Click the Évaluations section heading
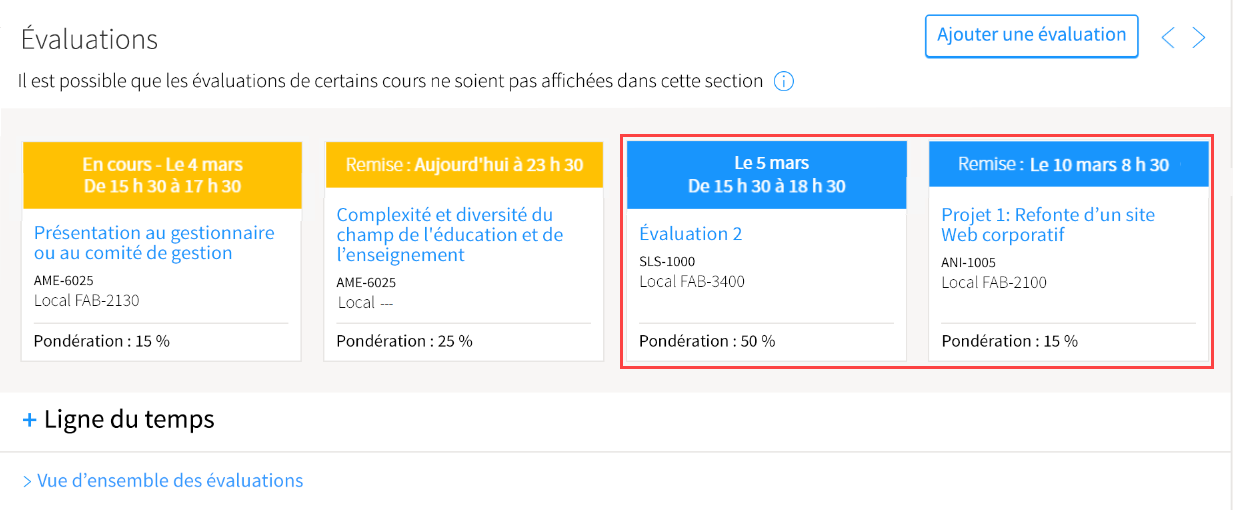 coord(90,40)
